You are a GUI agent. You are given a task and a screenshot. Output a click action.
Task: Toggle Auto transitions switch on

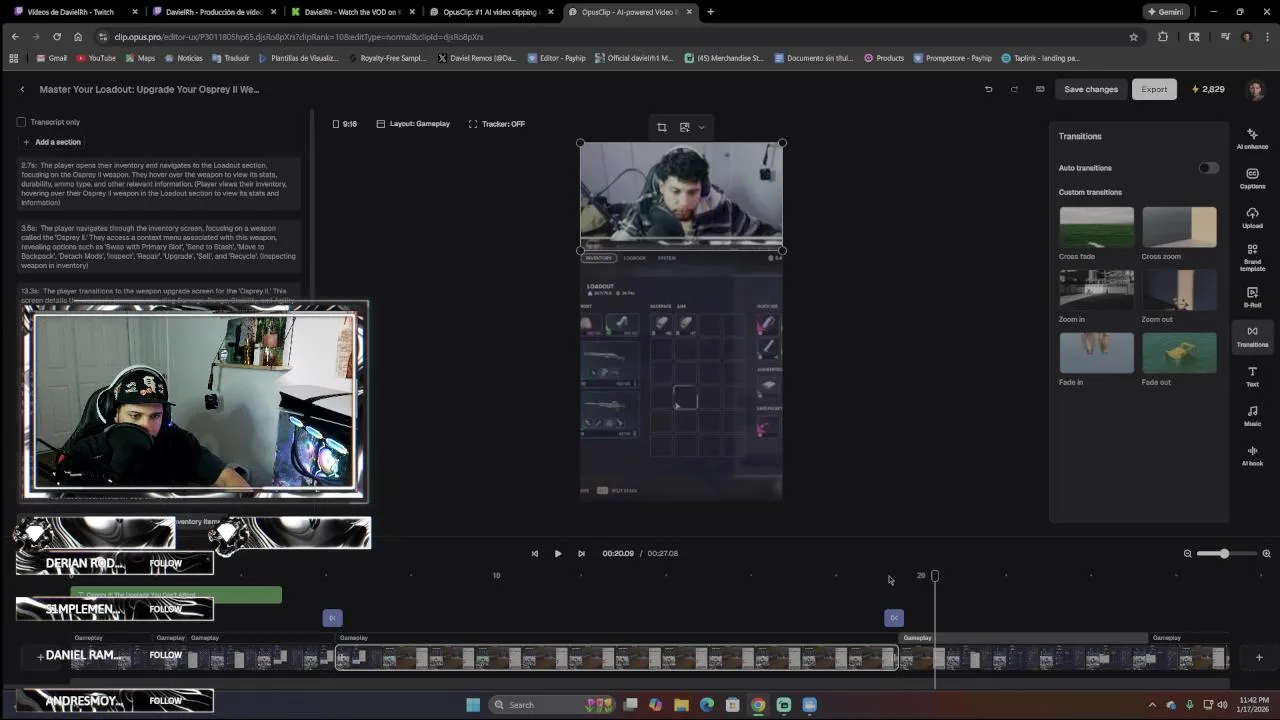pos(1209,168)
